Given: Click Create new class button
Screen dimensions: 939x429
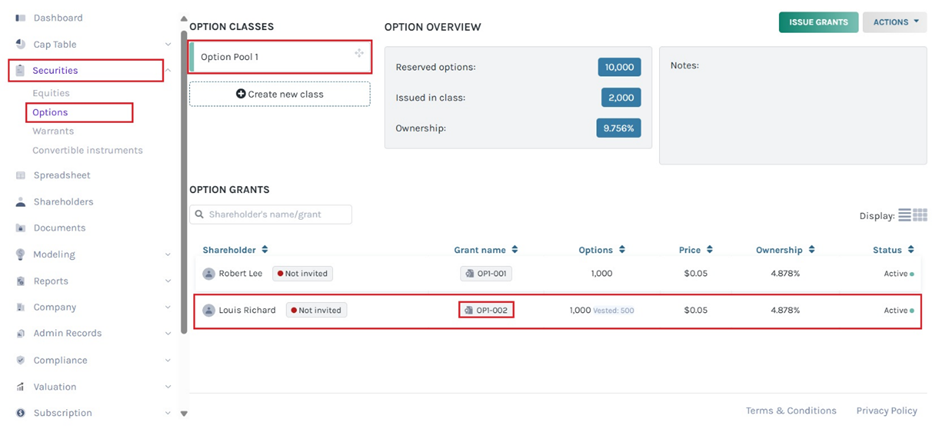Looking at the screenshot, I should tap(279, 94).
